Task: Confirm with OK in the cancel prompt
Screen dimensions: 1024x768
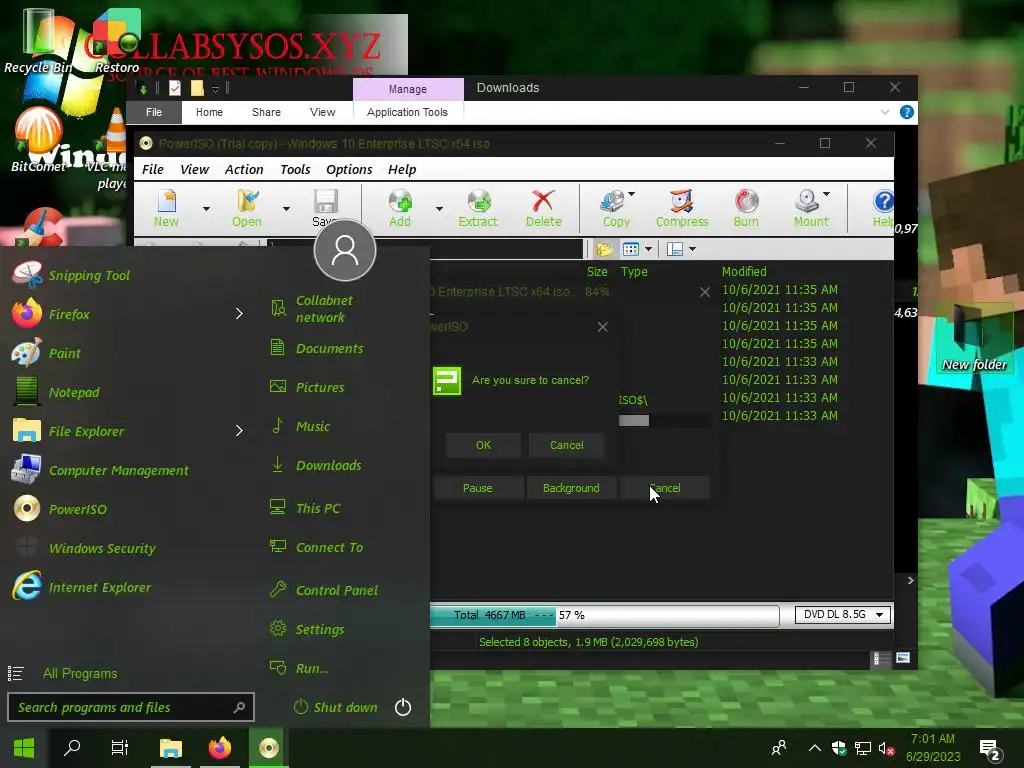Action: [x=483, y=445]
